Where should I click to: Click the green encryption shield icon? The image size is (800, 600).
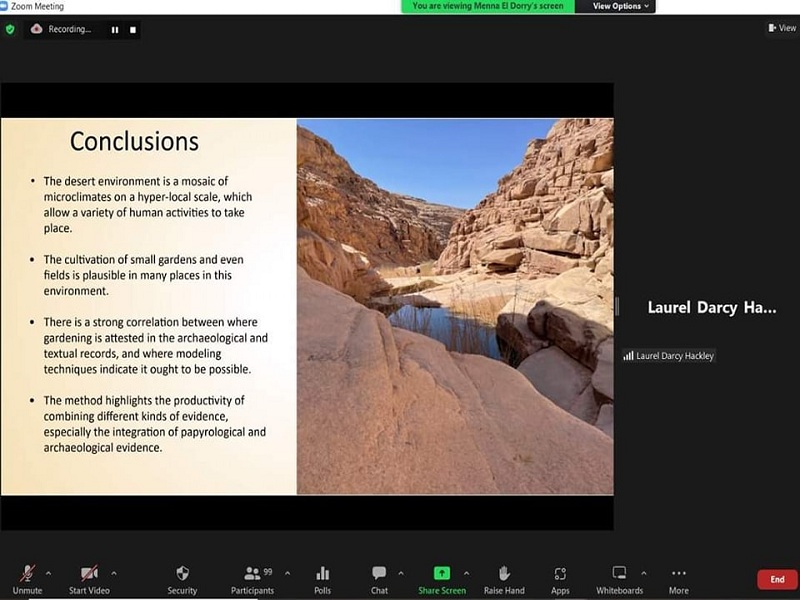coord(10,29)
